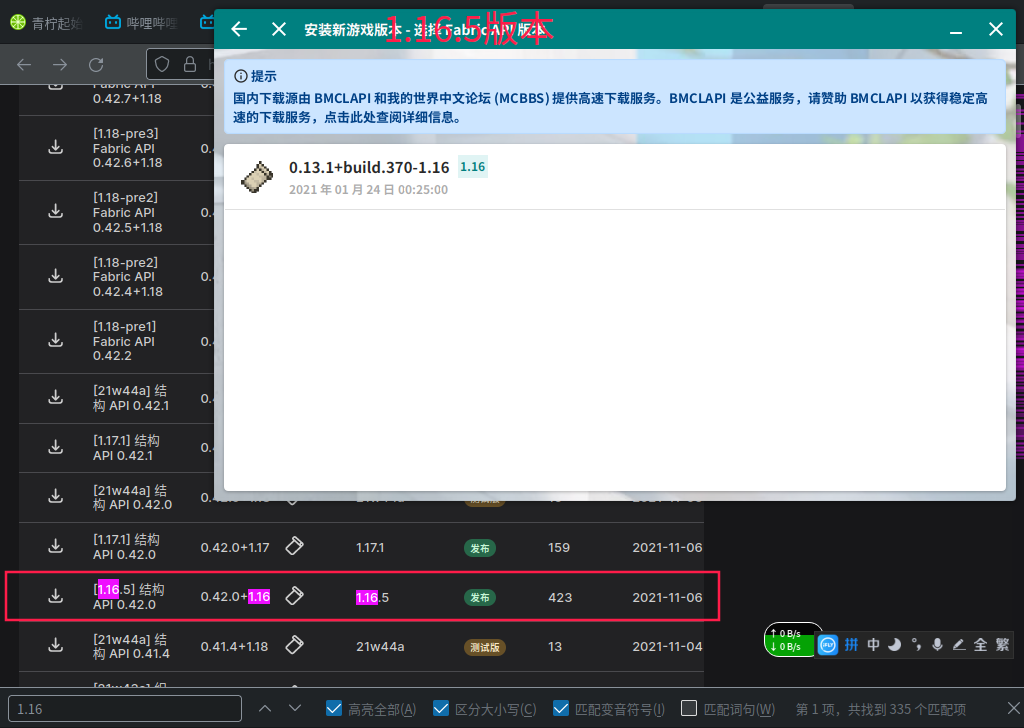Click the 1.16 version tag
The height and width of the screenshot is (728, 1024).
tap(472, 167)
